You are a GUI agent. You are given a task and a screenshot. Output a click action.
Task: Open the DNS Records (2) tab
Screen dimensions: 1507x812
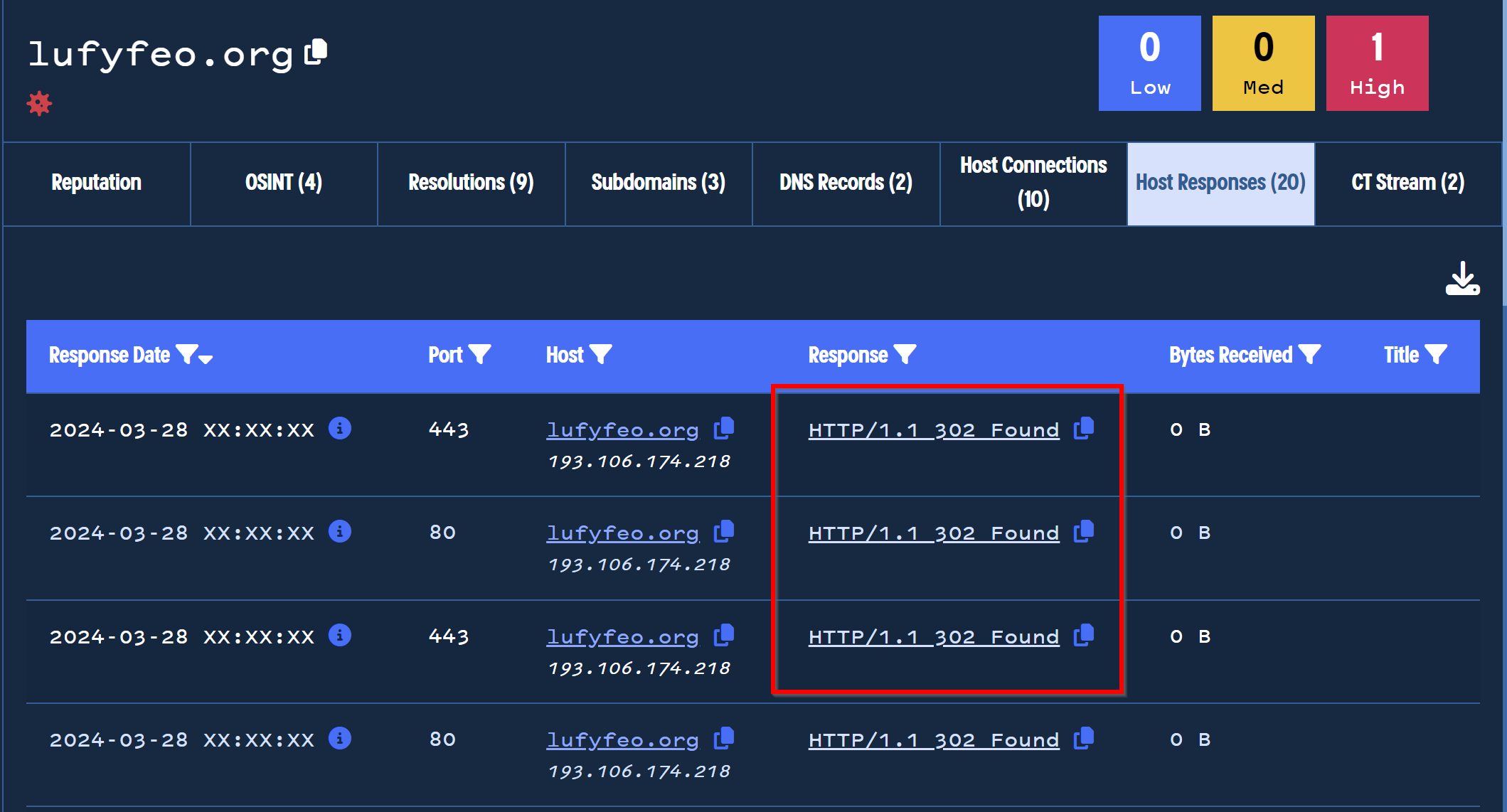(846, 183)
